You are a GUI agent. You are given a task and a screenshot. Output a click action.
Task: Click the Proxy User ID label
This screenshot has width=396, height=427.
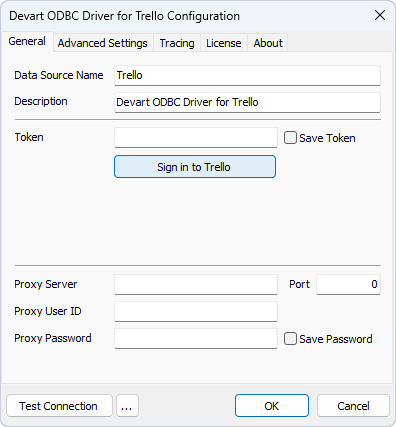click(48, 311)
